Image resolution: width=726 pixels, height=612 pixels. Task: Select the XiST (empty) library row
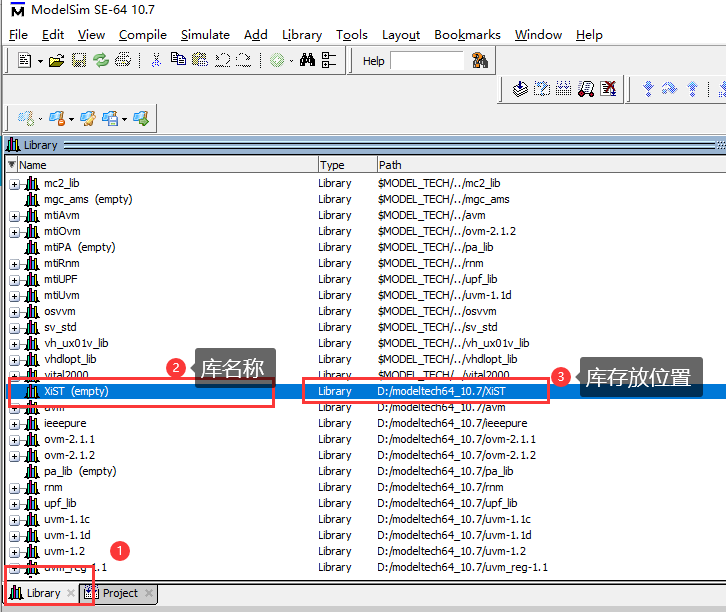[x=366, y=391]
